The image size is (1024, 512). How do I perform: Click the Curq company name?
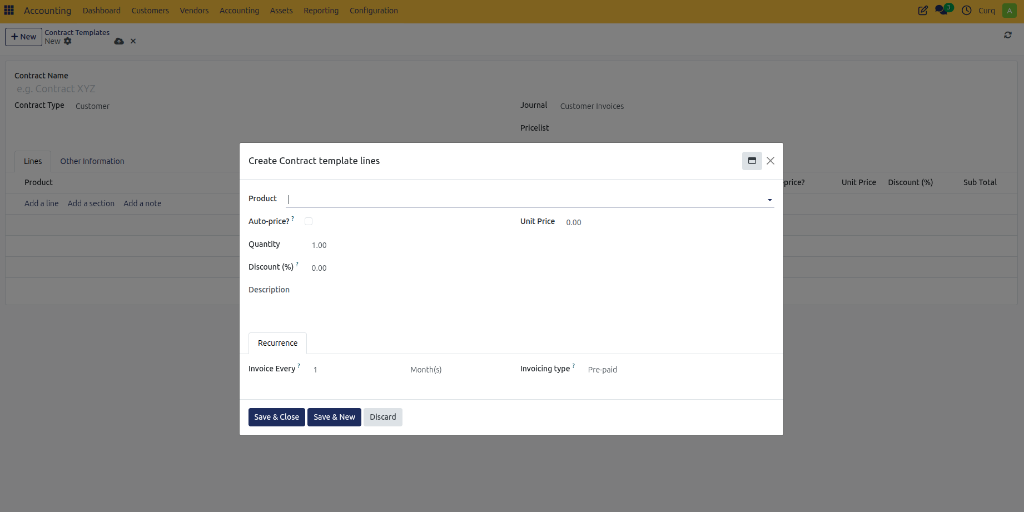click(987, 10)
